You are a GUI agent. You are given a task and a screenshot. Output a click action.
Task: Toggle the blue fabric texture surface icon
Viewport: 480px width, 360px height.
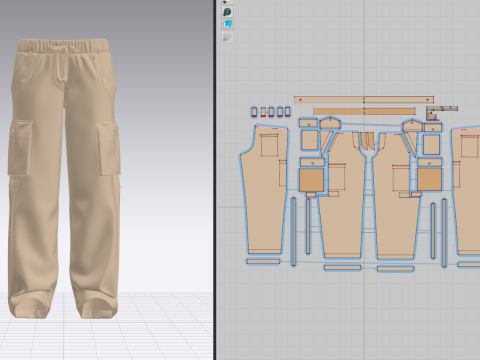(x=227, y=24)
